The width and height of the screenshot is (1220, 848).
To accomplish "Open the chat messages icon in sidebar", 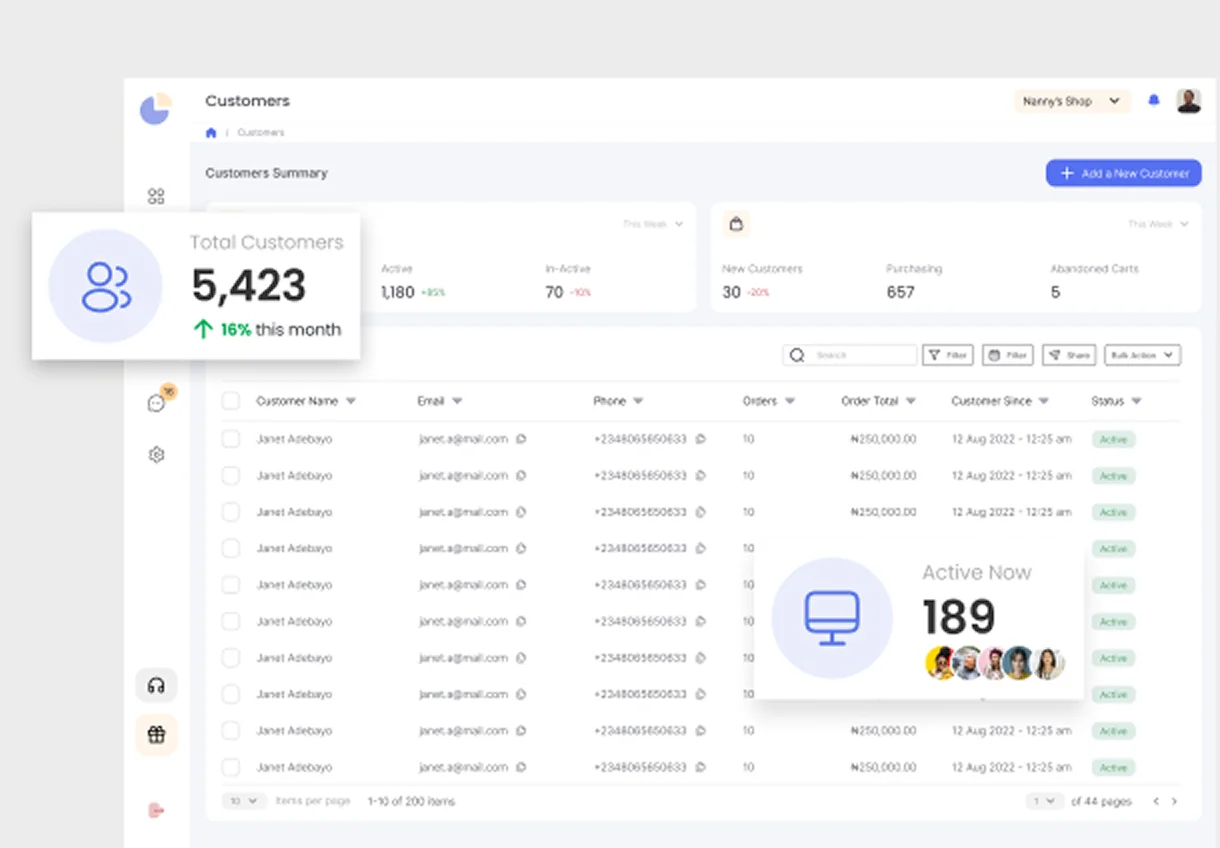I will (155, 403).
